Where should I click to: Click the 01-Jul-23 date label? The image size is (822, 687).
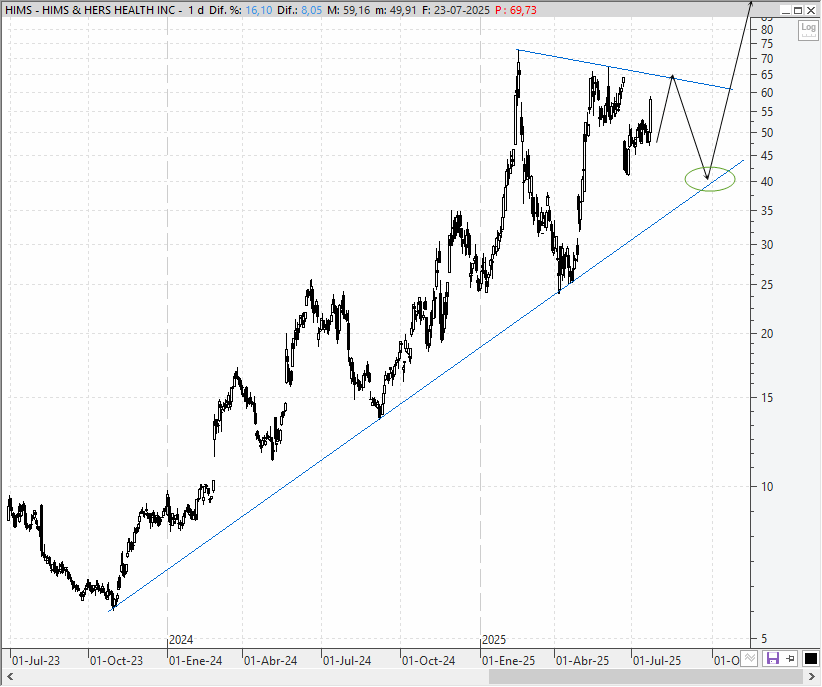coord(36,660)
